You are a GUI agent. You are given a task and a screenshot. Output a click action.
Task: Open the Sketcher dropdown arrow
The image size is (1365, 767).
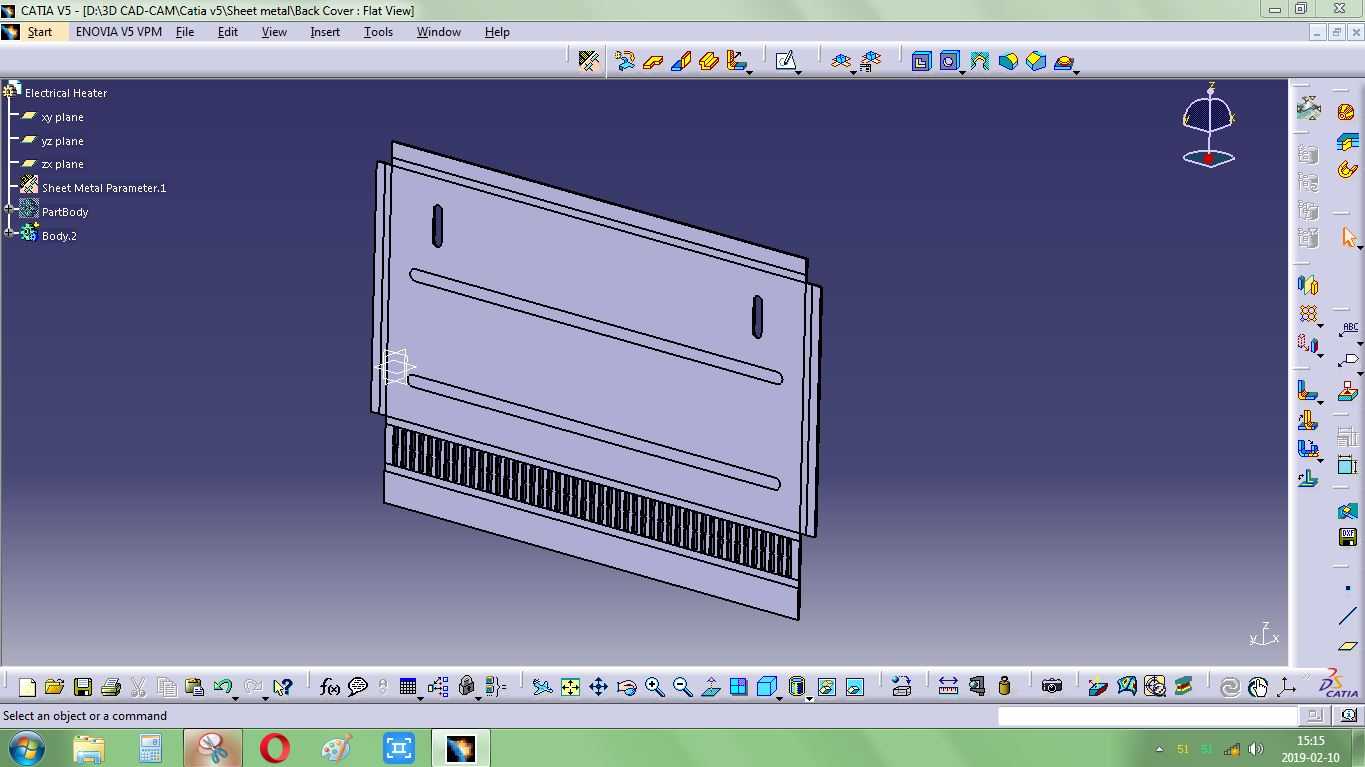click(800, 72)
